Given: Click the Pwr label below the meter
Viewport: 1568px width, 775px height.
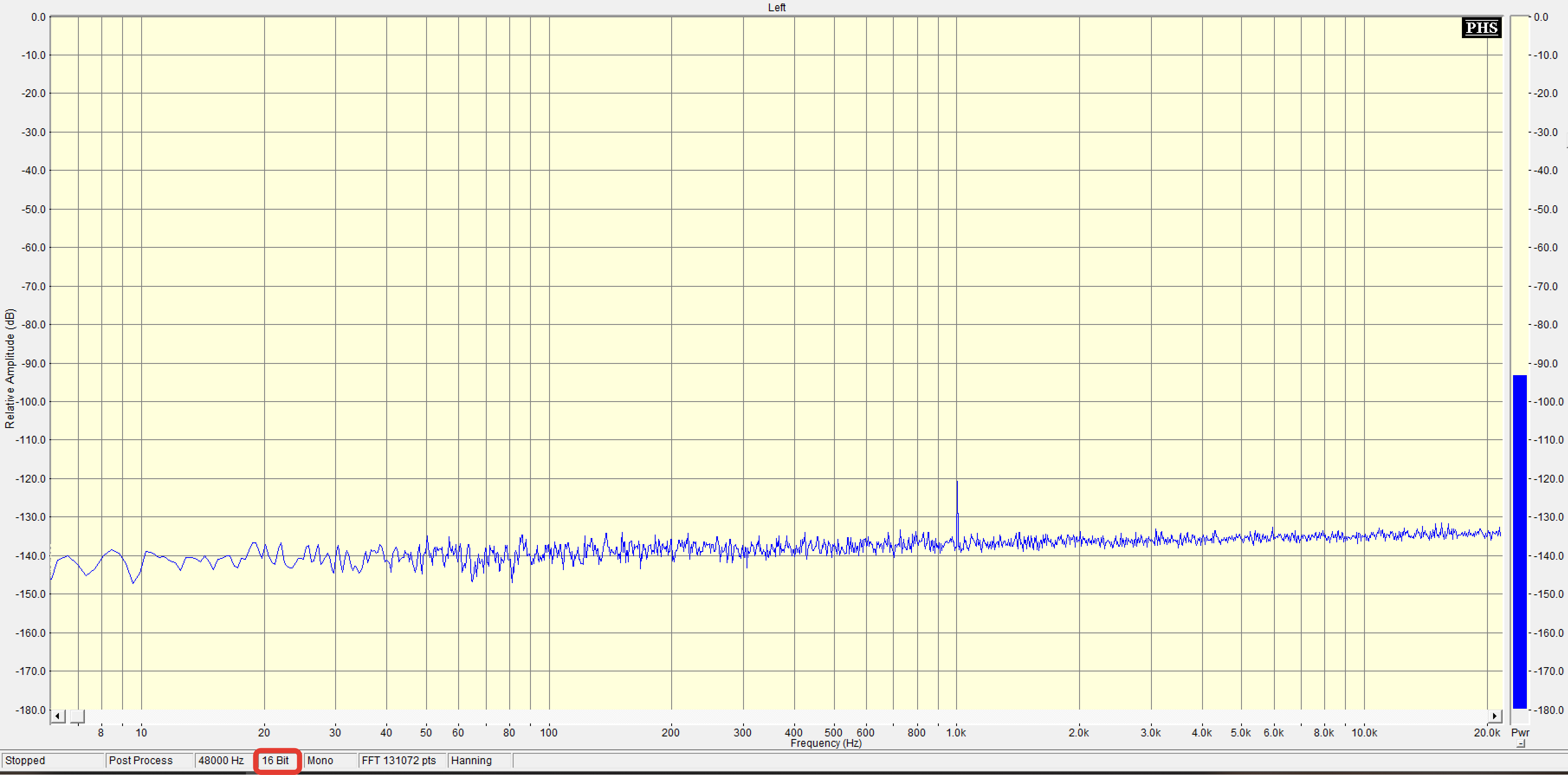Looking at the screenshot, I should click(x=1520, y=733).
